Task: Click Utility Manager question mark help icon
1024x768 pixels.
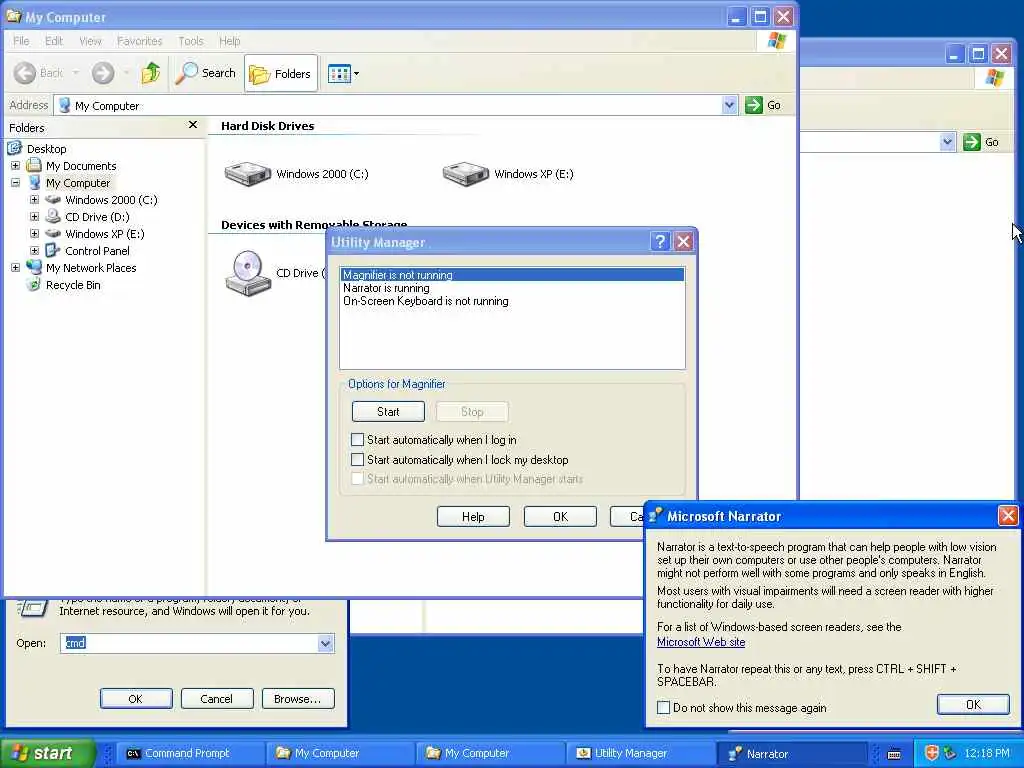Action: click(660, 242)
